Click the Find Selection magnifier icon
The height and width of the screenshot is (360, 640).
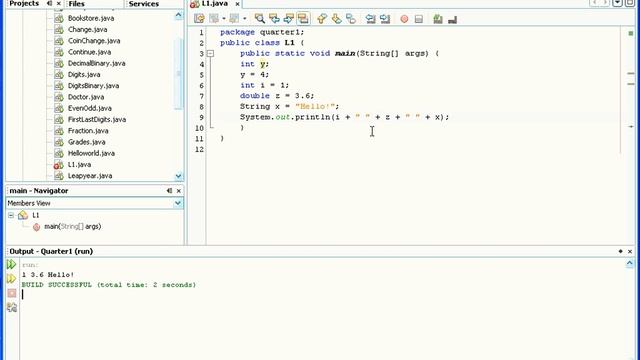[x=260, y=18]
